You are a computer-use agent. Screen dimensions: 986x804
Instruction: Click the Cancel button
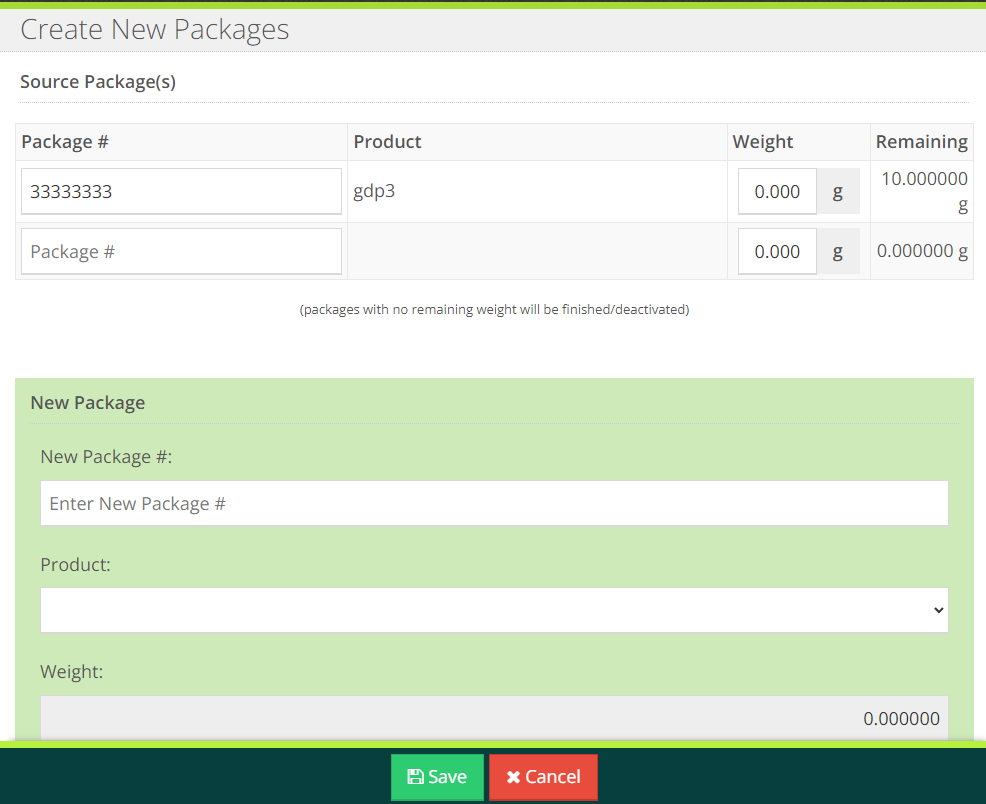point(543,777)
